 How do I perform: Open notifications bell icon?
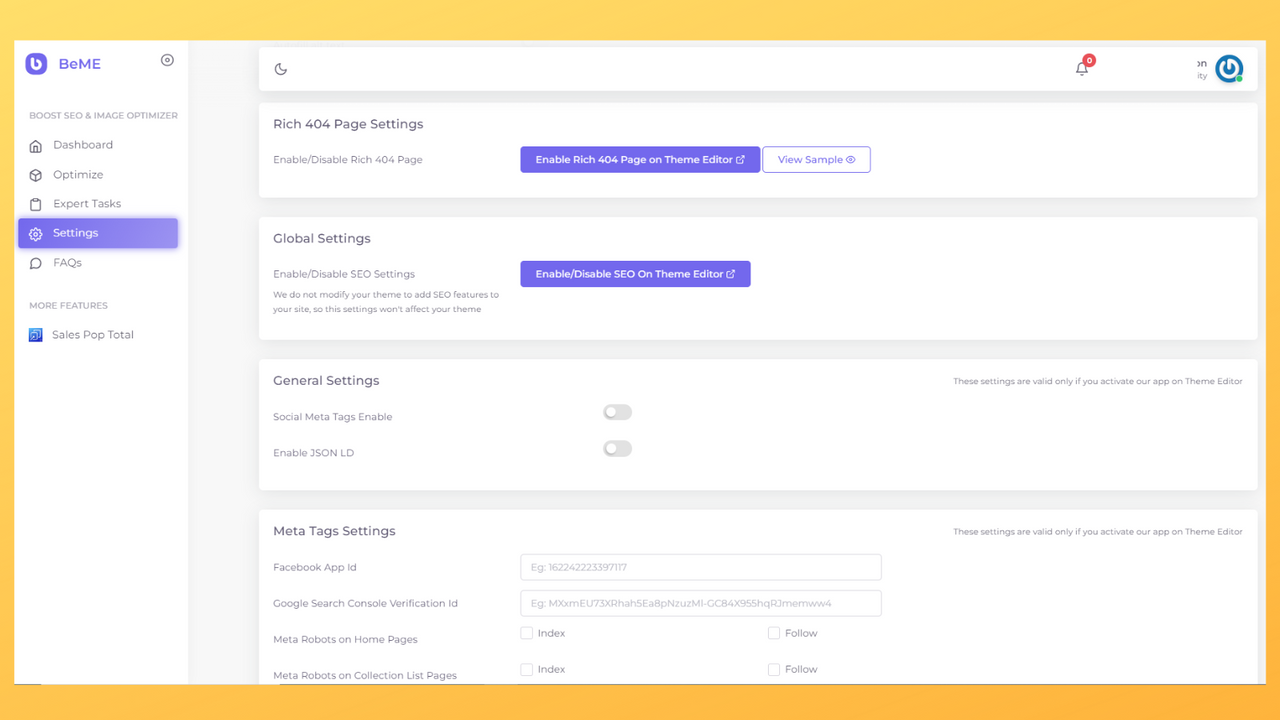(x=1082, y=69)
